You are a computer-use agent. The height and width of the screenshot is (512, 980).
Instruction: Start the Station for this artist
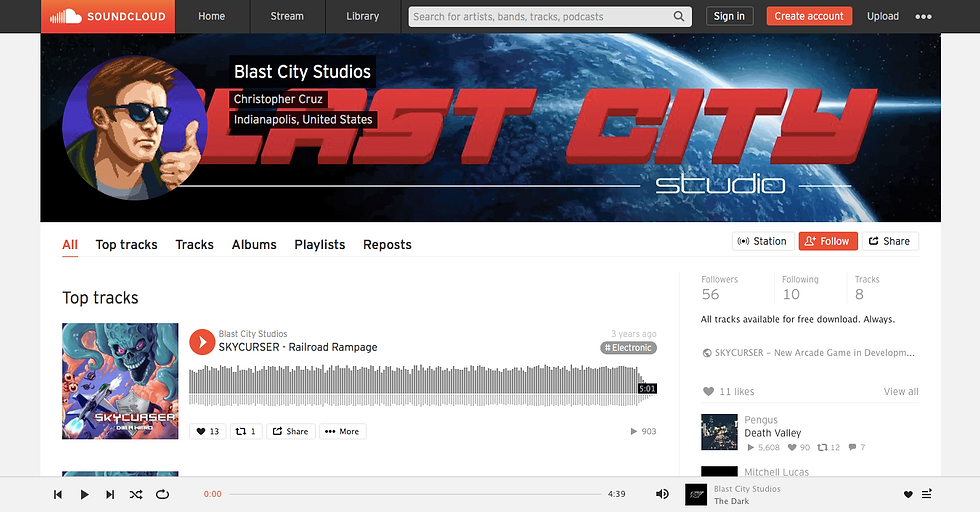763,241
